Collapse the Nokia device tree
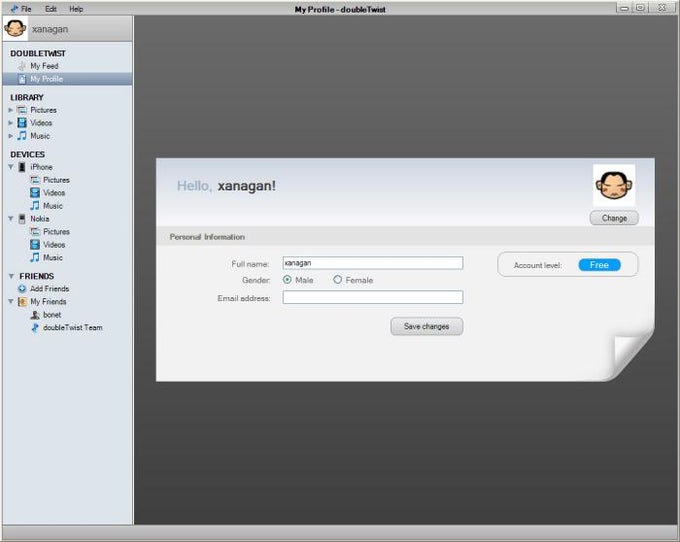The width and height of the screenshot is (680, 542). (11, 219)
